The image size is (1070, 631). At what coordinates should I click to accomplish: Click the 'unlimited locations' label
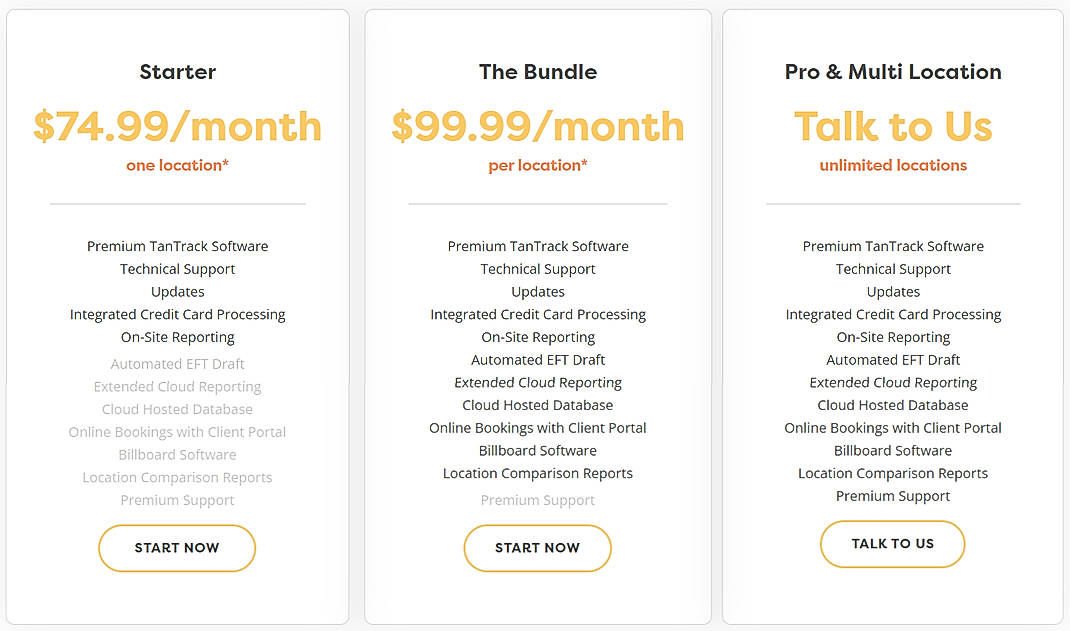pos(892,164)
